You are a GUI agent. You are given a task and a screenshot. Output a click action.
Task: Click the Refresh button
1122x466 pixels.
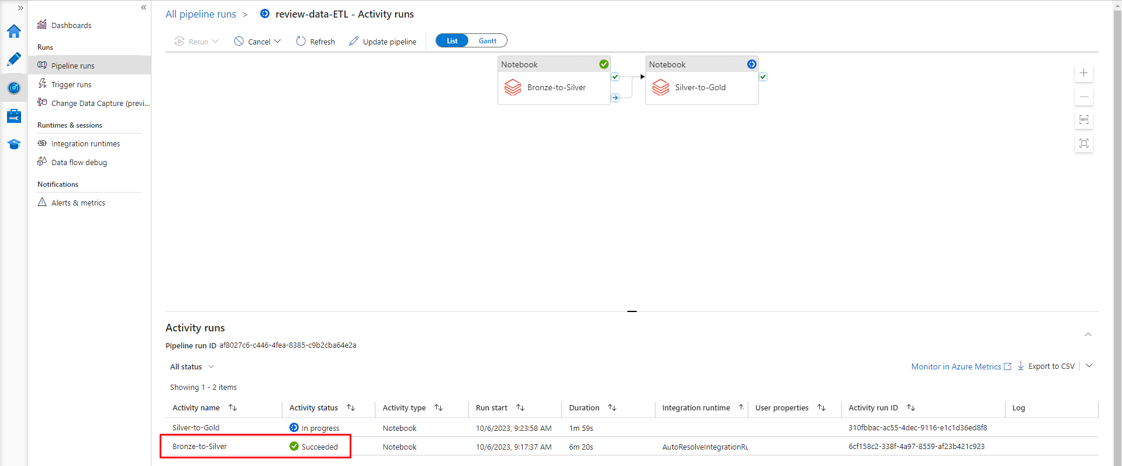point(315,42)
